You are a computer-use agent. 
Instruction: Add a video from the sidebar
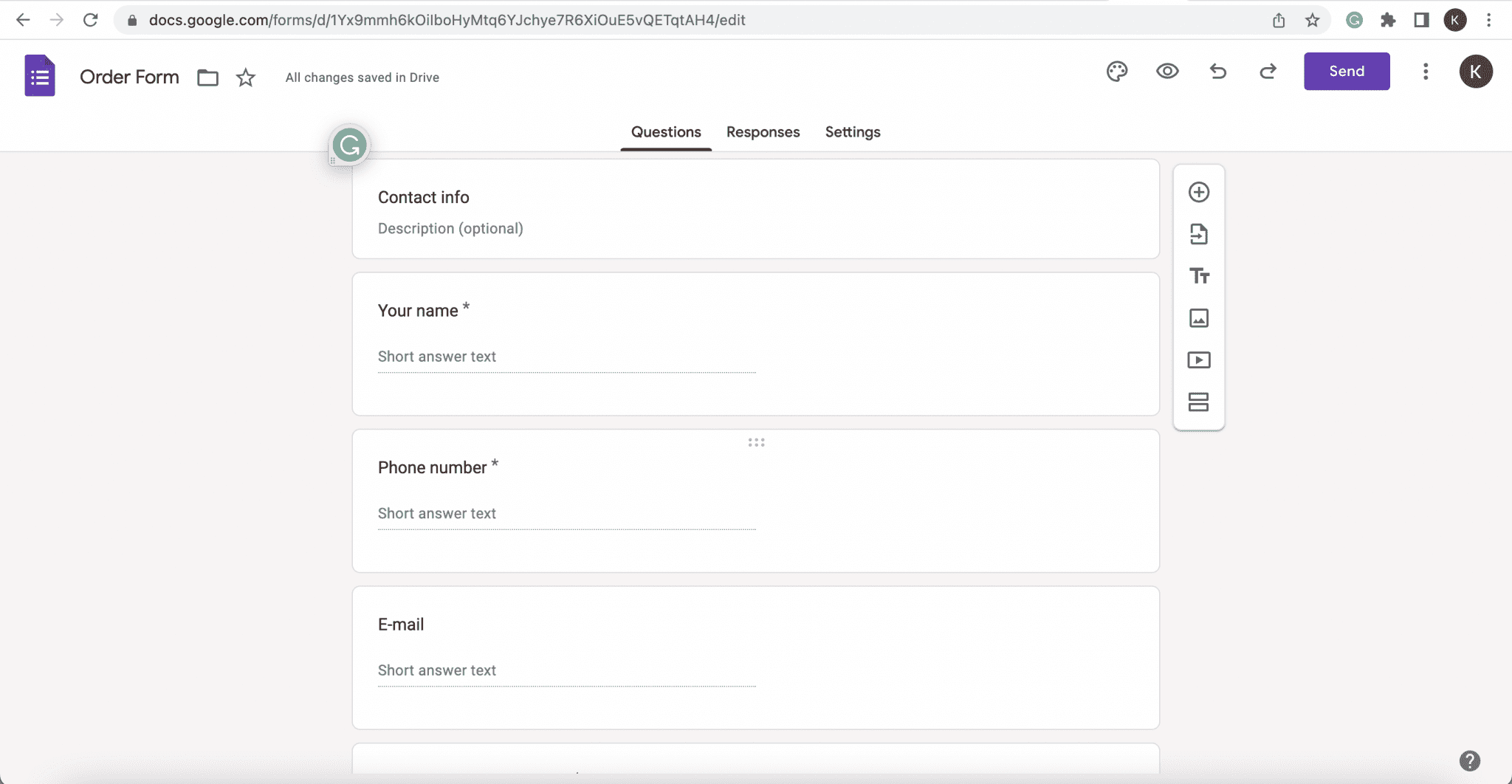pyautogui.click(x=1199, y=360)
